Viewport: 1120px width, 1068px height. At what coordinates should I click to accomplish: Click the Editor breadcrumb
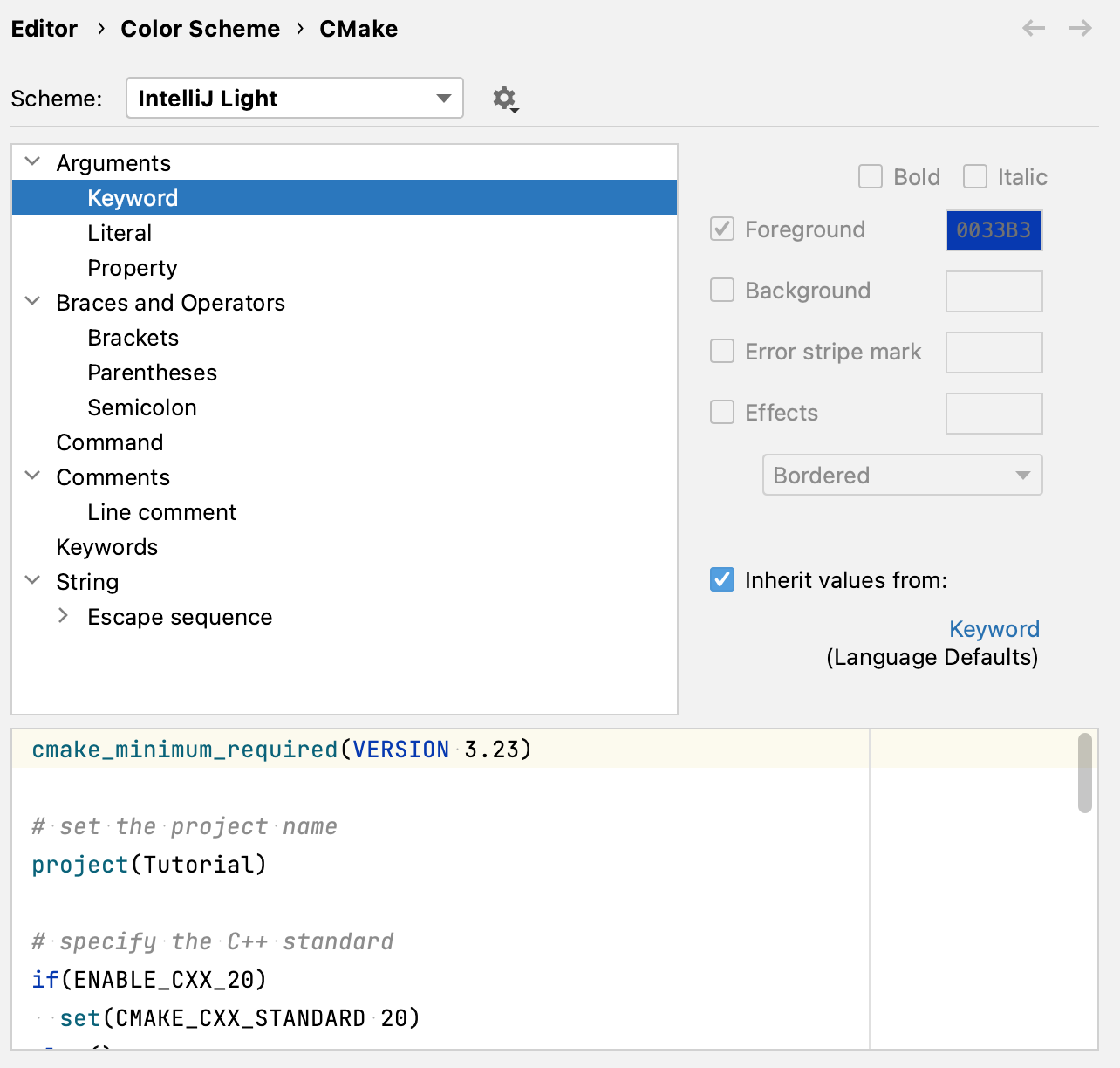44,29
